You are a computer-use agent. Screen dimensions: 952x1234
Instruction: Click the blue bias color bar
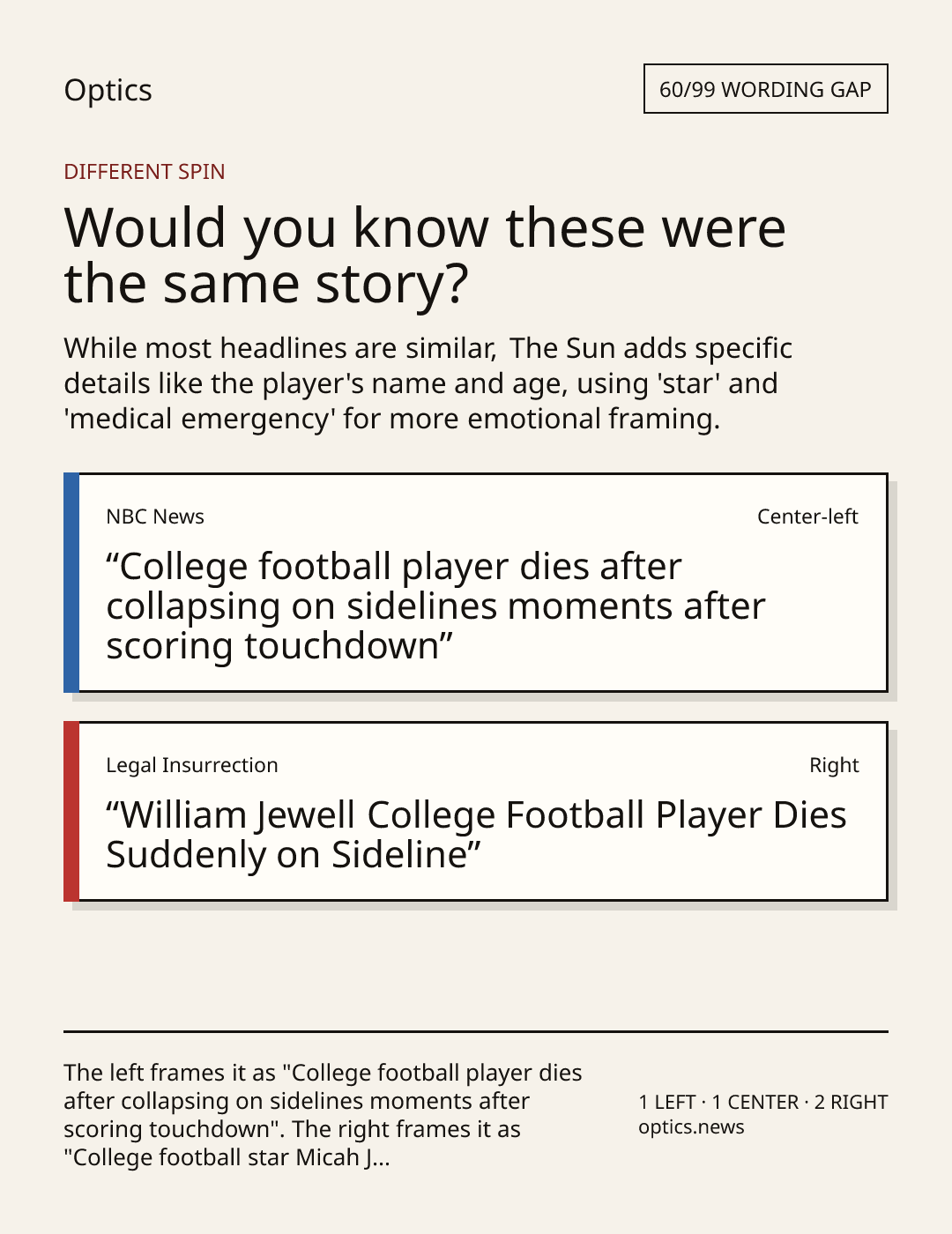71,583
